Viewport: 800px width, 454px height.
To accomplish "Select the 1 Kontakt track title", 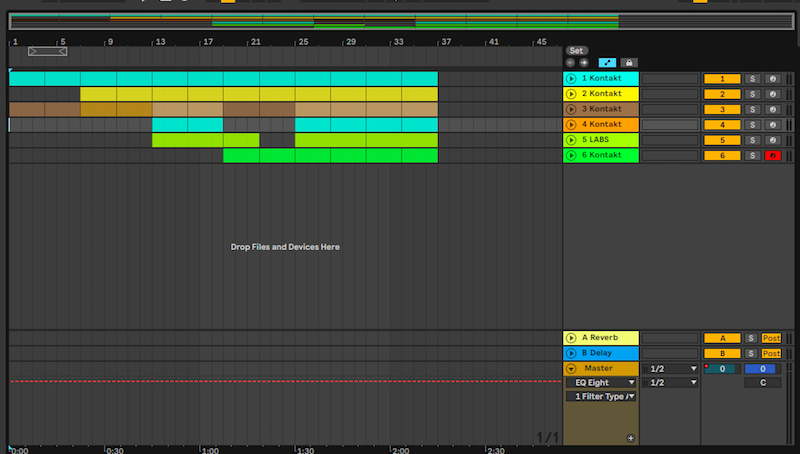I will [602, 78].
